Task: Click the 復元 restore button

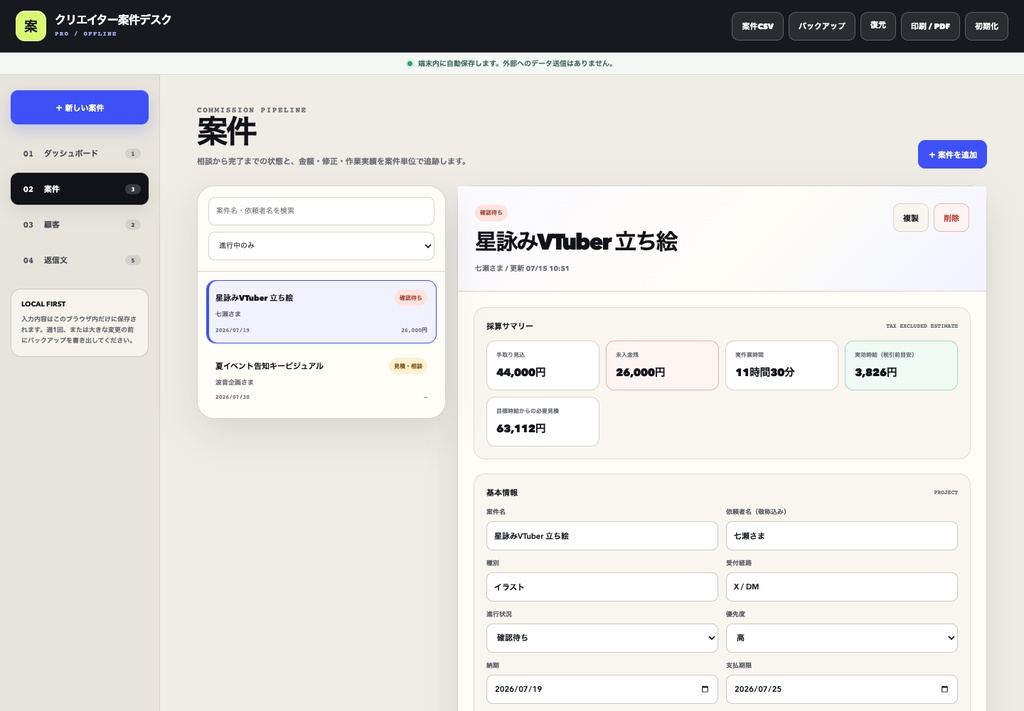Action: 878,26
